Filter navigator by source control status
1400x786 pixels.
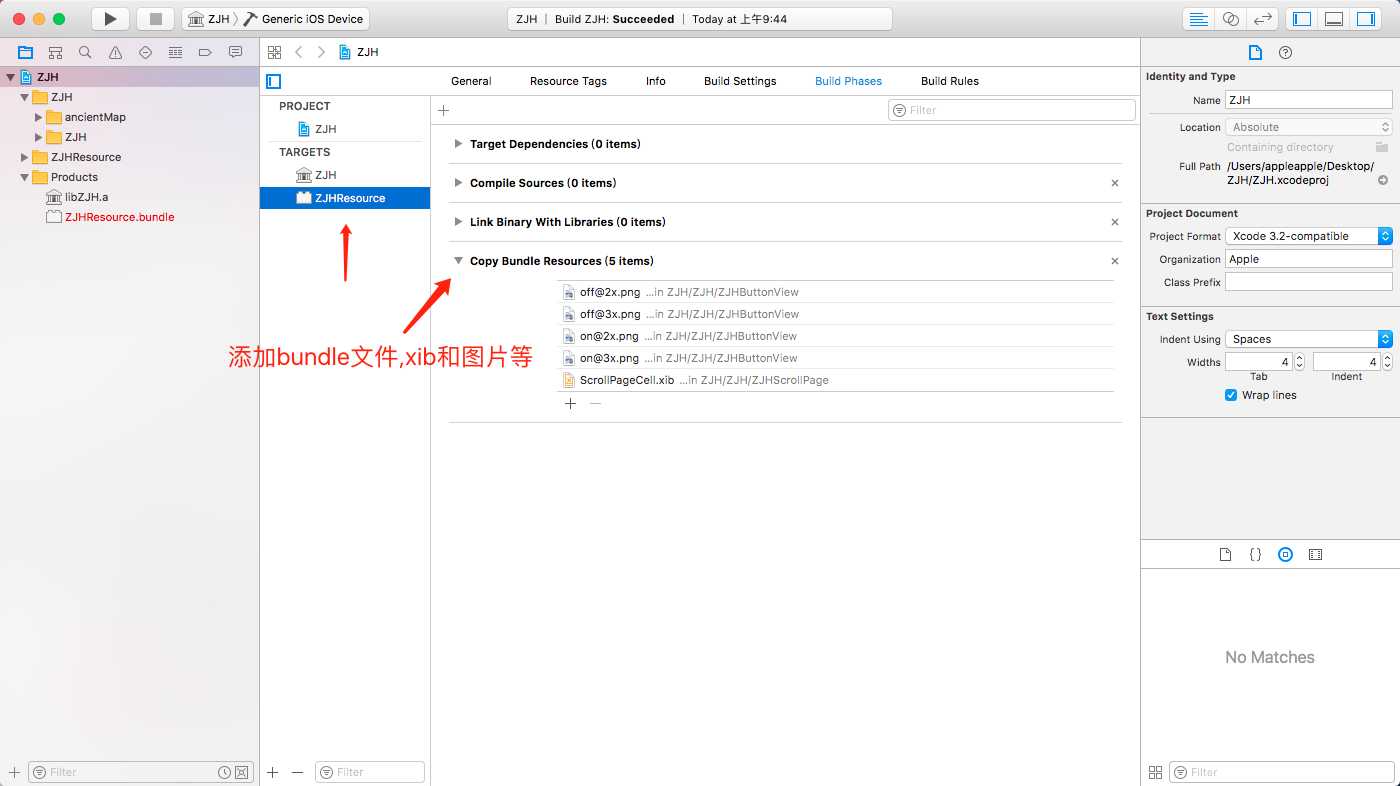coord(241,772)
